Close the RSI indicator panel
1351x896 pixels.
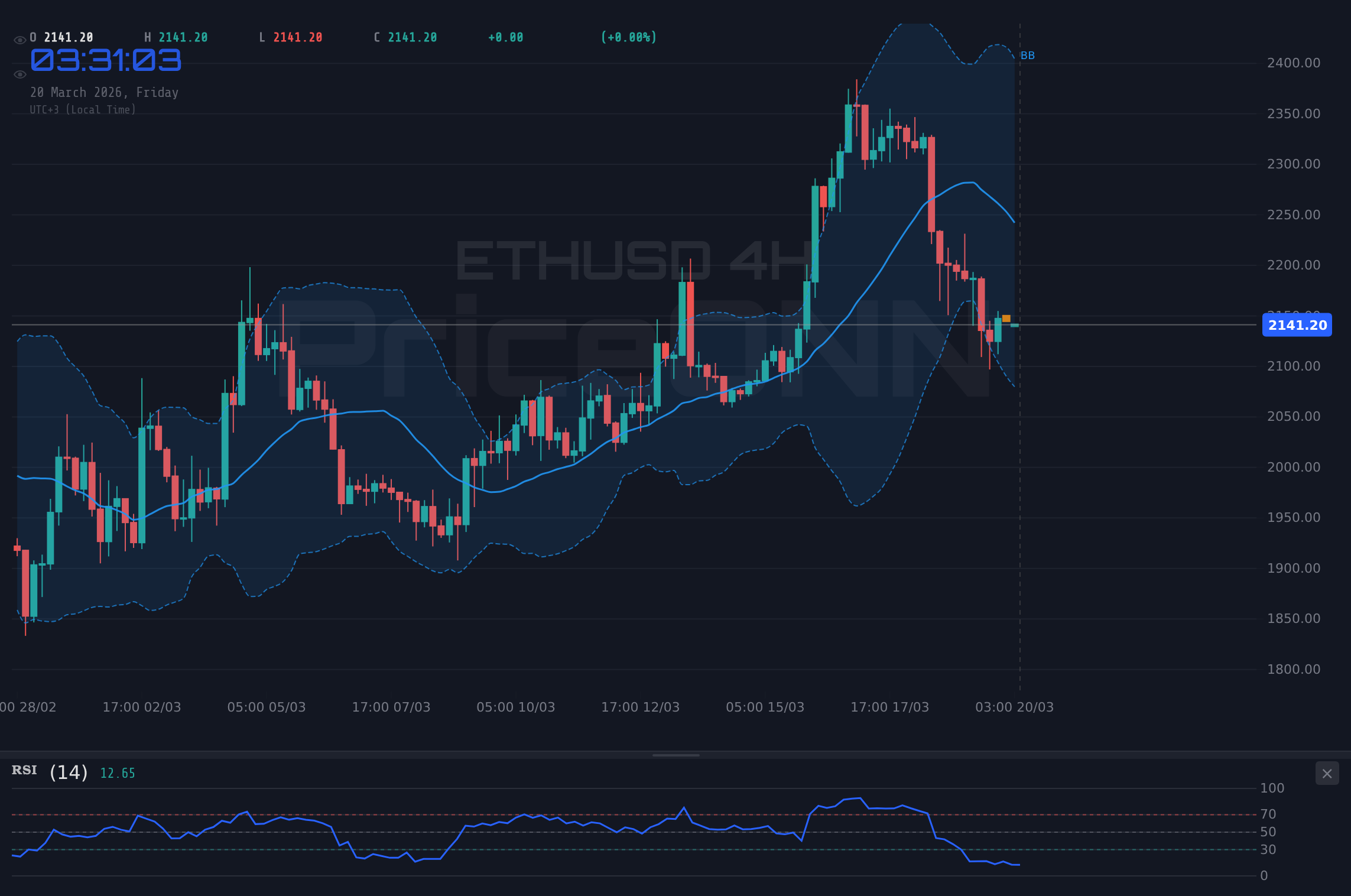coord(1327,773)
